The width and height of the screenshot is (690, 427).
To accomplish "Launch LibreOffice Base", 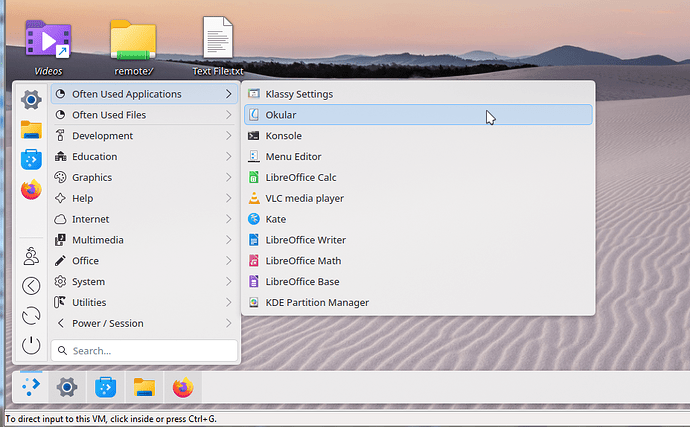I will pos(418,281).
